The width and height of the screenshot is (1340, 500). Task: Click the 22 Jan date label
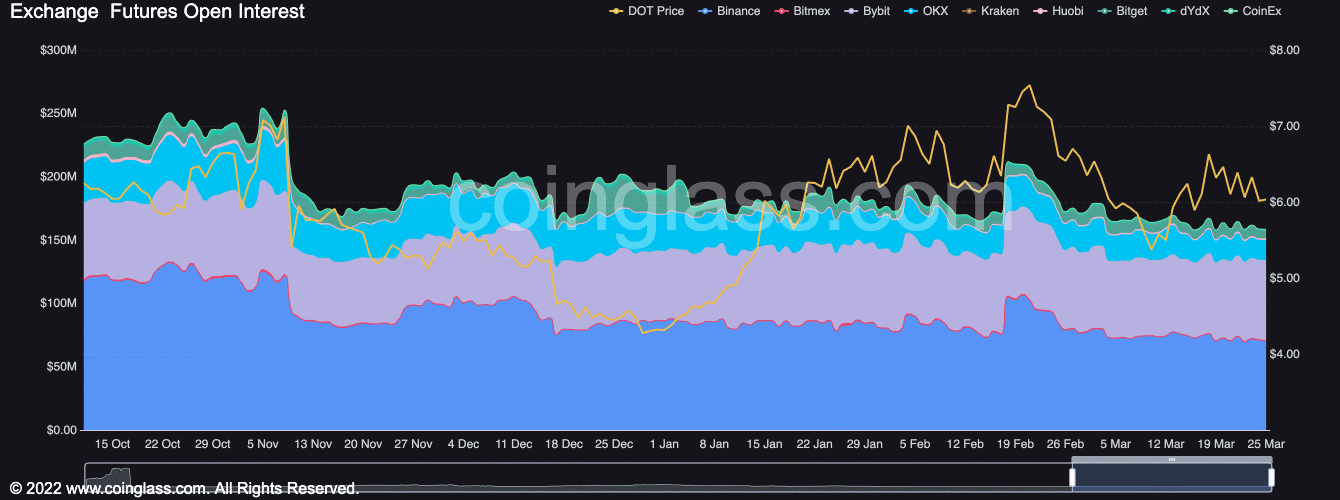tap(815, 444)
